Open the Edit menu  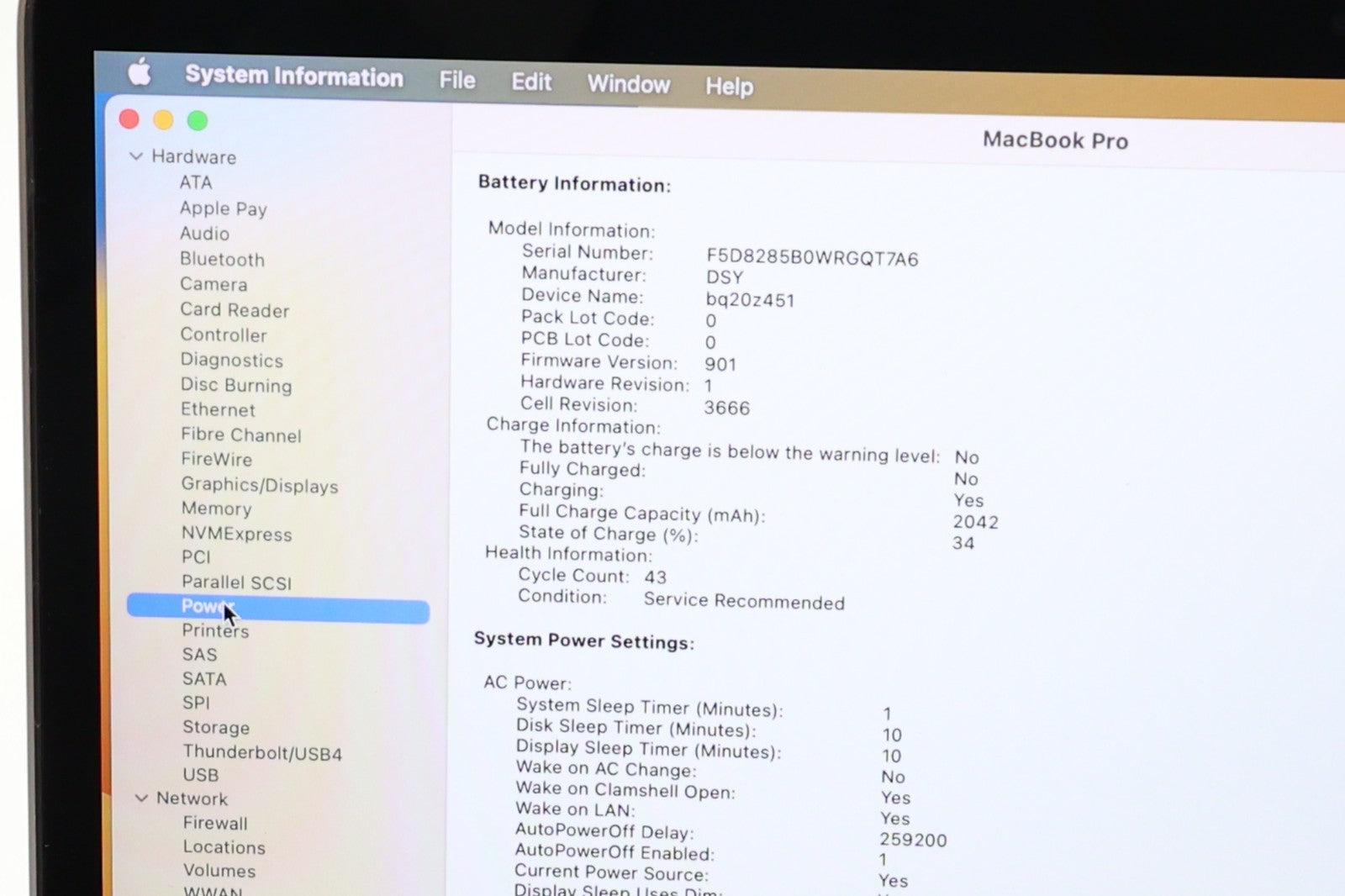pos(531,82)
